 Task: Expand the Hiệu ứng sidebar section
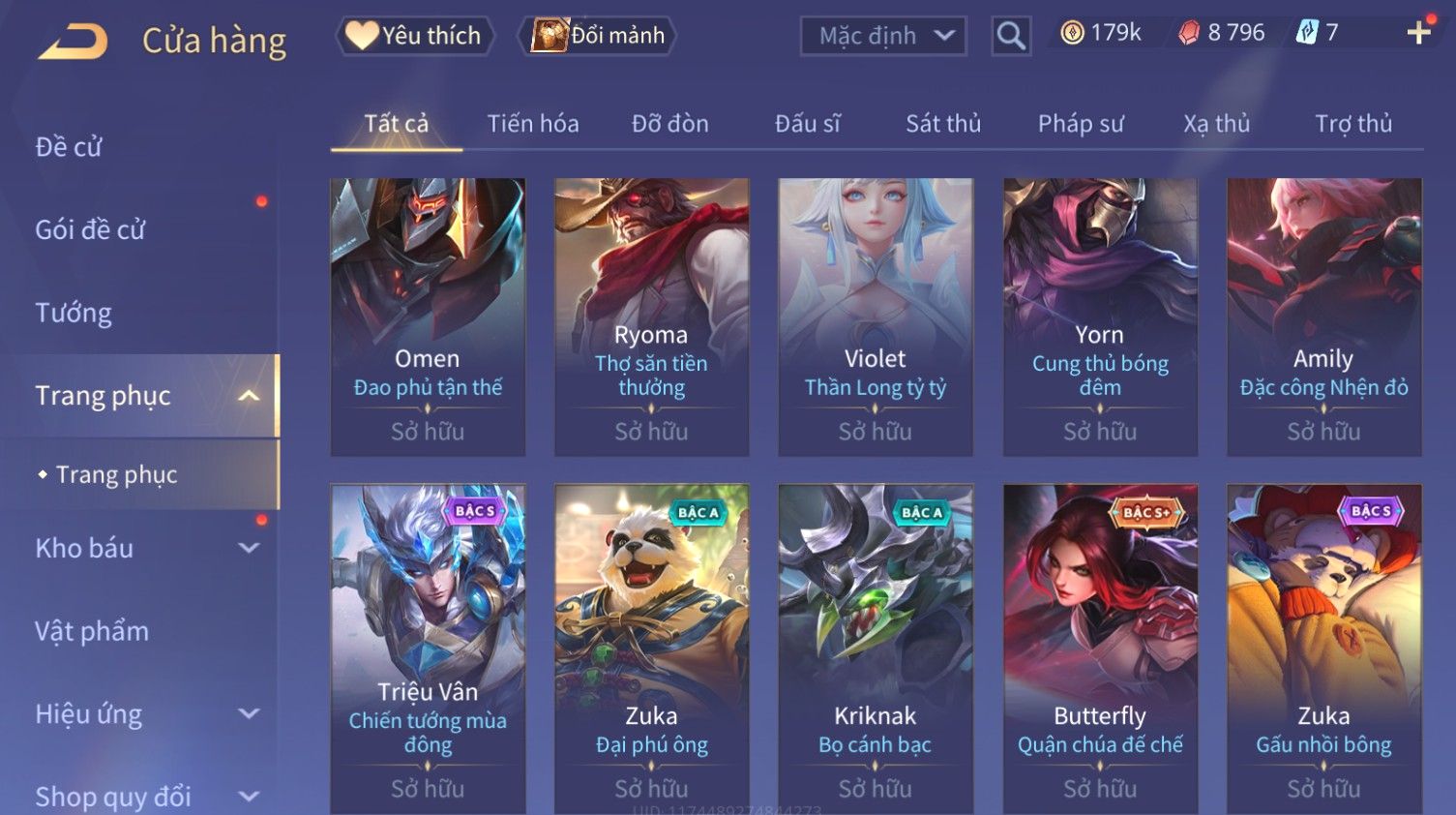pyautogui.click(x=249, y=714)
